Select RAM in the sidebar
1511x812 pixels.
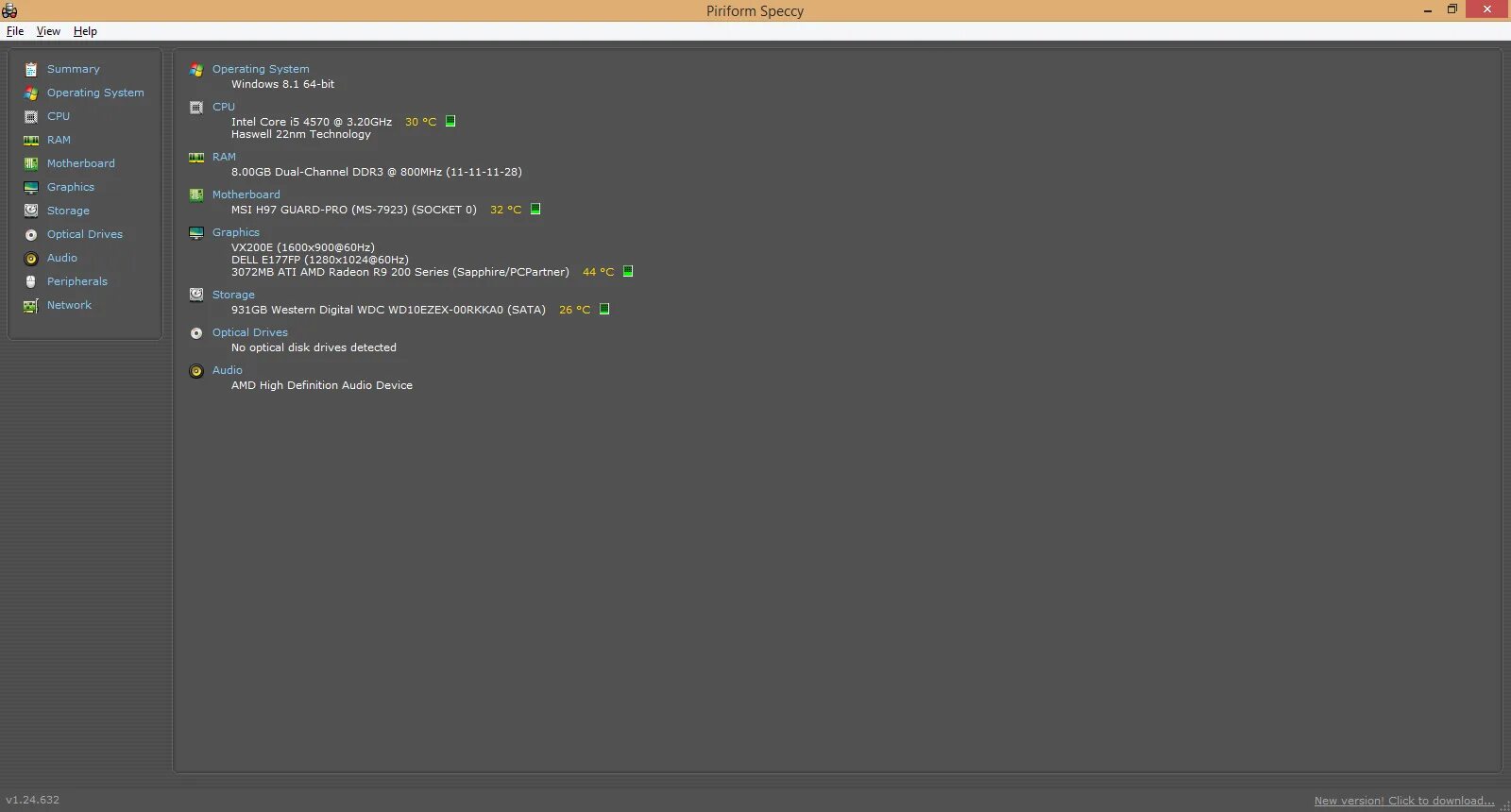click(59, 140)
